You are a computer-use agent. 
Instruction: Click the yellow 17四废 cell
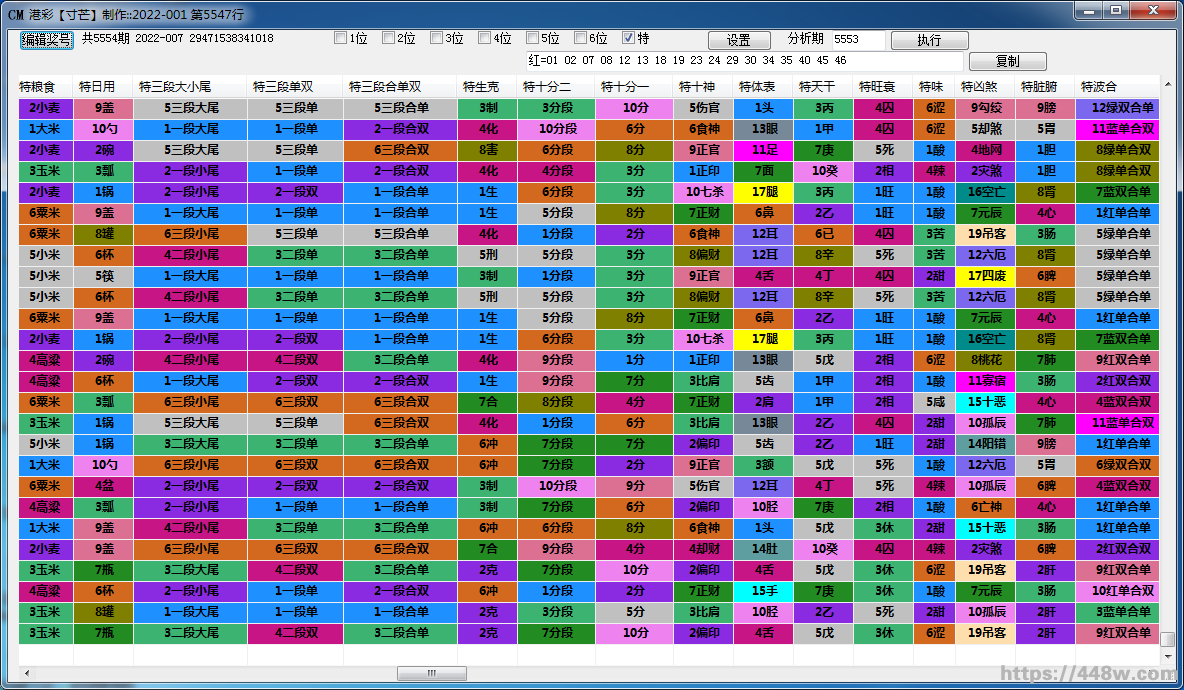click(x=985, y=276)
